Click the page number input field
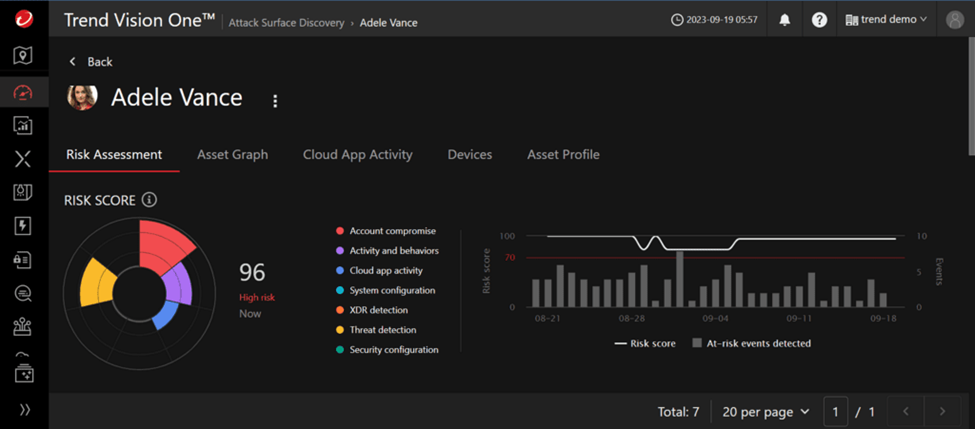The width and height of the screenshot is (975, 429). [836, 412]
